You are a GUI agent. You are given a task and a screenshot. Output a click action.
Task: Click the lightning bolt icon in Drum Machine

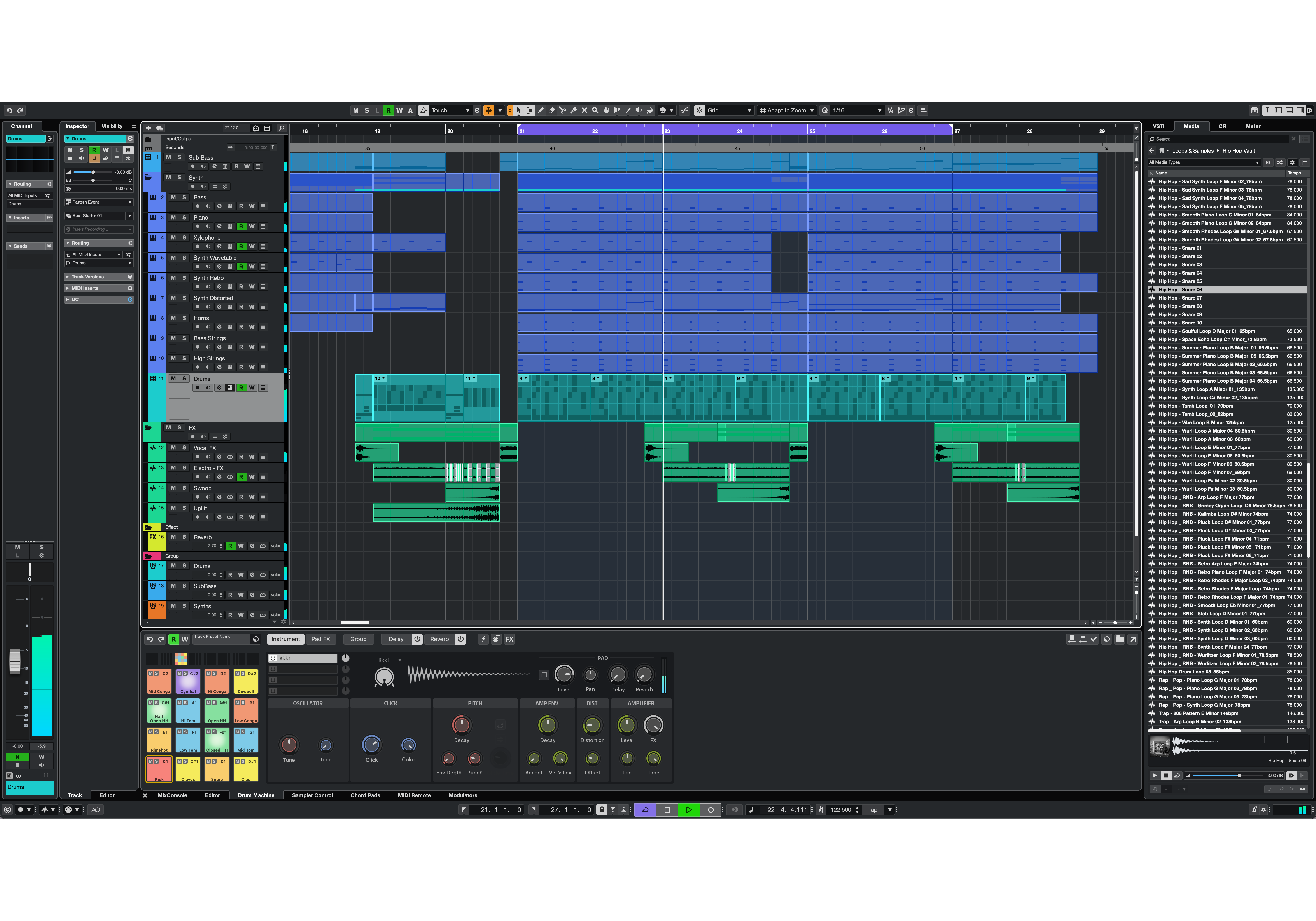tap(483, 639)
